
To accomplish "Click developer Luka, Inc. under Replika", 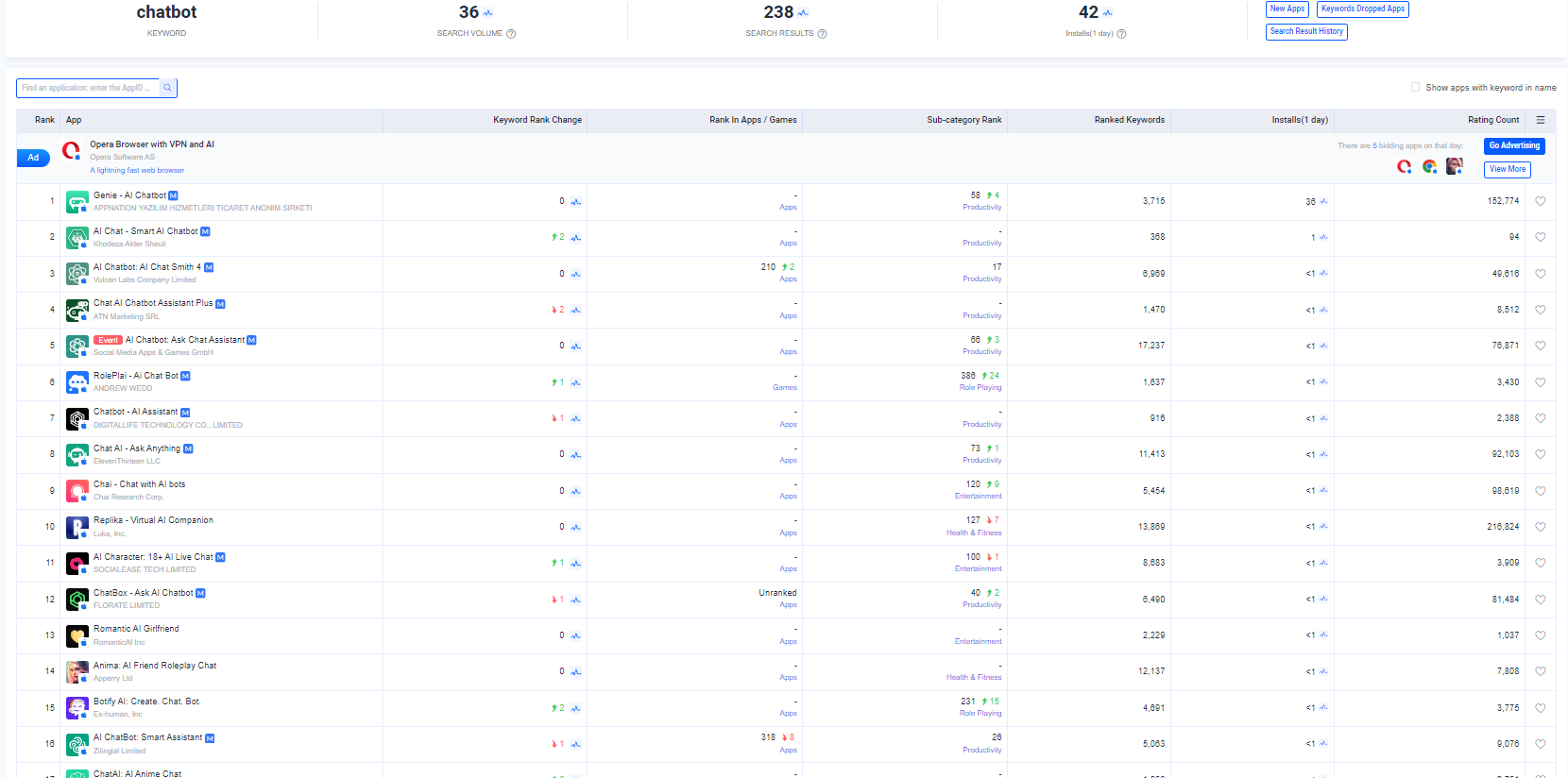I will [110, 534].
